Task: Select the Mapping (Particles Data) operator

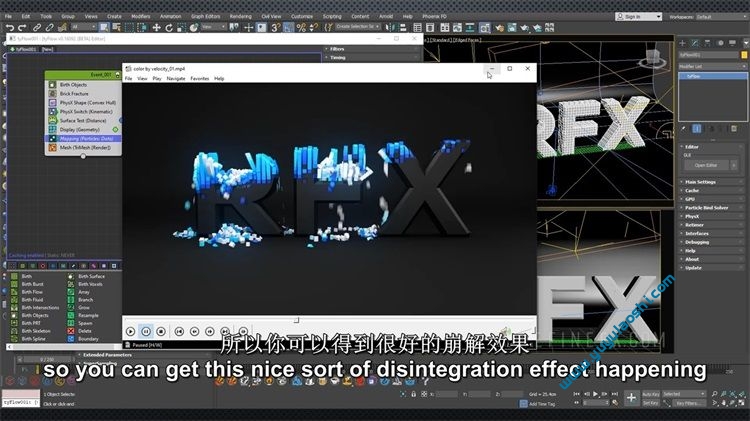Action: [x=83, y=139]
